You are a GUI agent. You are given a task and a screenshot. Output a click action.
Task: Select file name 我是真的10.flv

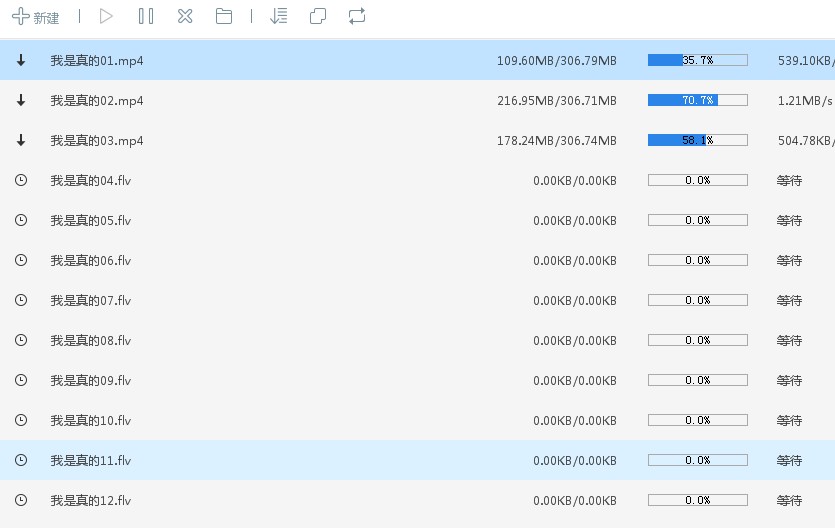point(91,420)
